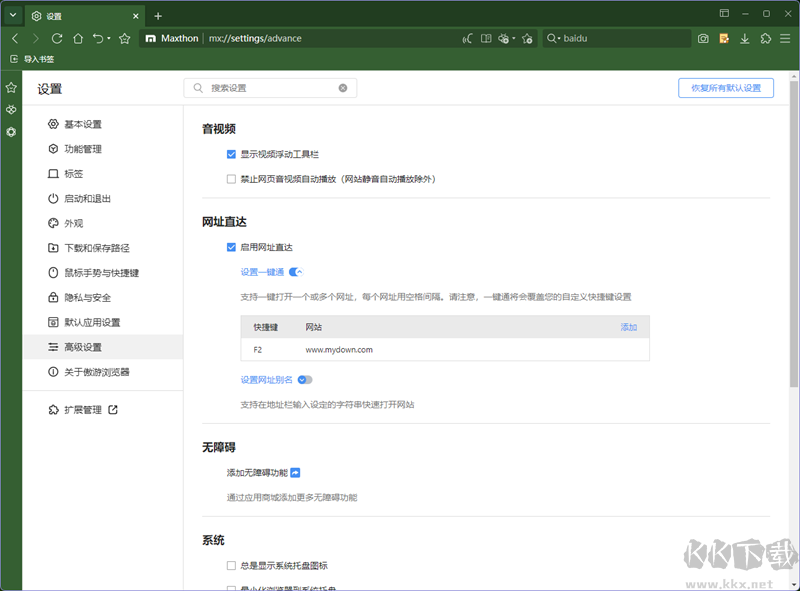Click the layout panel icon in title bar
This screenshot has width=800, height=591.
(x=724, y=13)
